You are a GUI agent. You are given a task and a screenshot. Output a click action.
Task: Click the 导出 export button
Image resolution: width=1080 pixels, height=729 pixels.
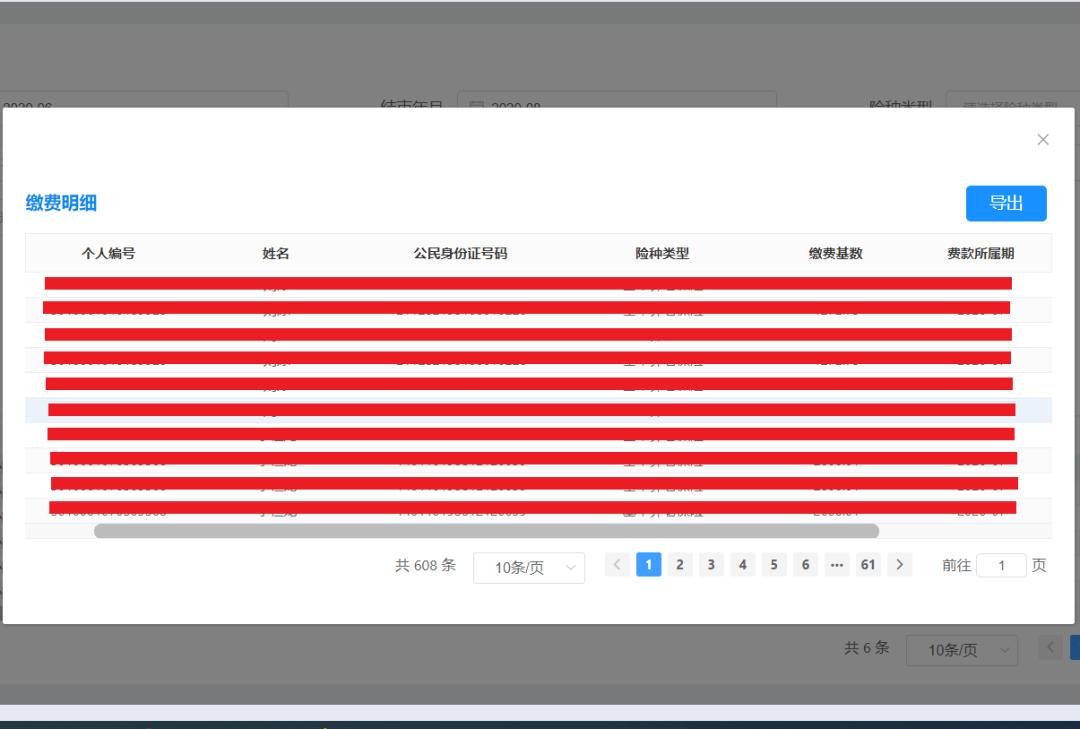click(x=1006, y=203)
